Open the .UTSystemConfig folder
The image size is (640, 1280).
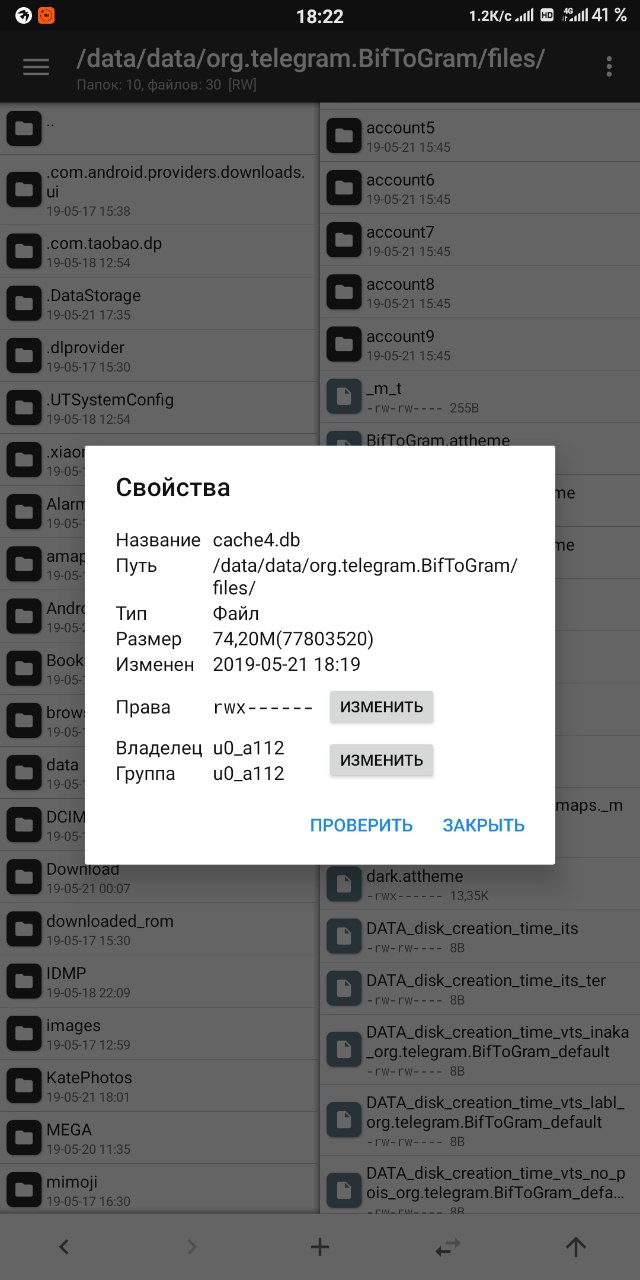[x=160, y=407]
